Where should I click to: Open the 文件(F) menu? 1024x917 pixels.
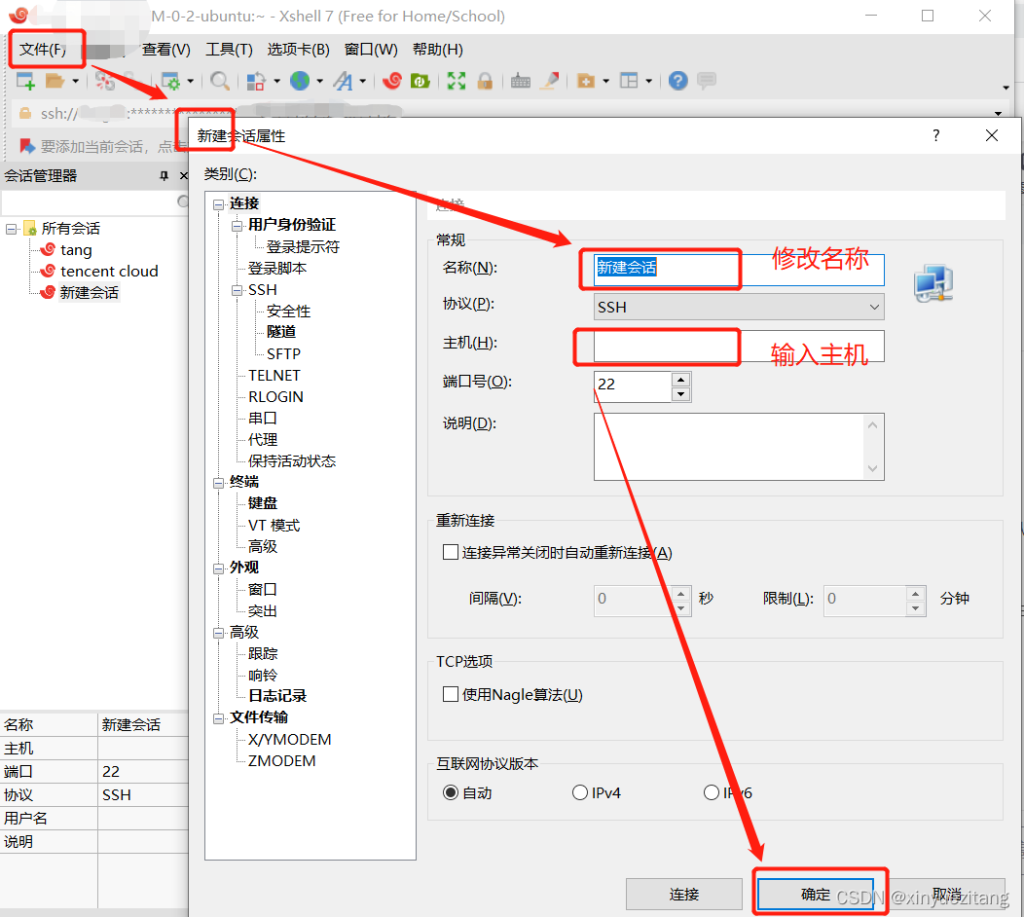point(44,49)
